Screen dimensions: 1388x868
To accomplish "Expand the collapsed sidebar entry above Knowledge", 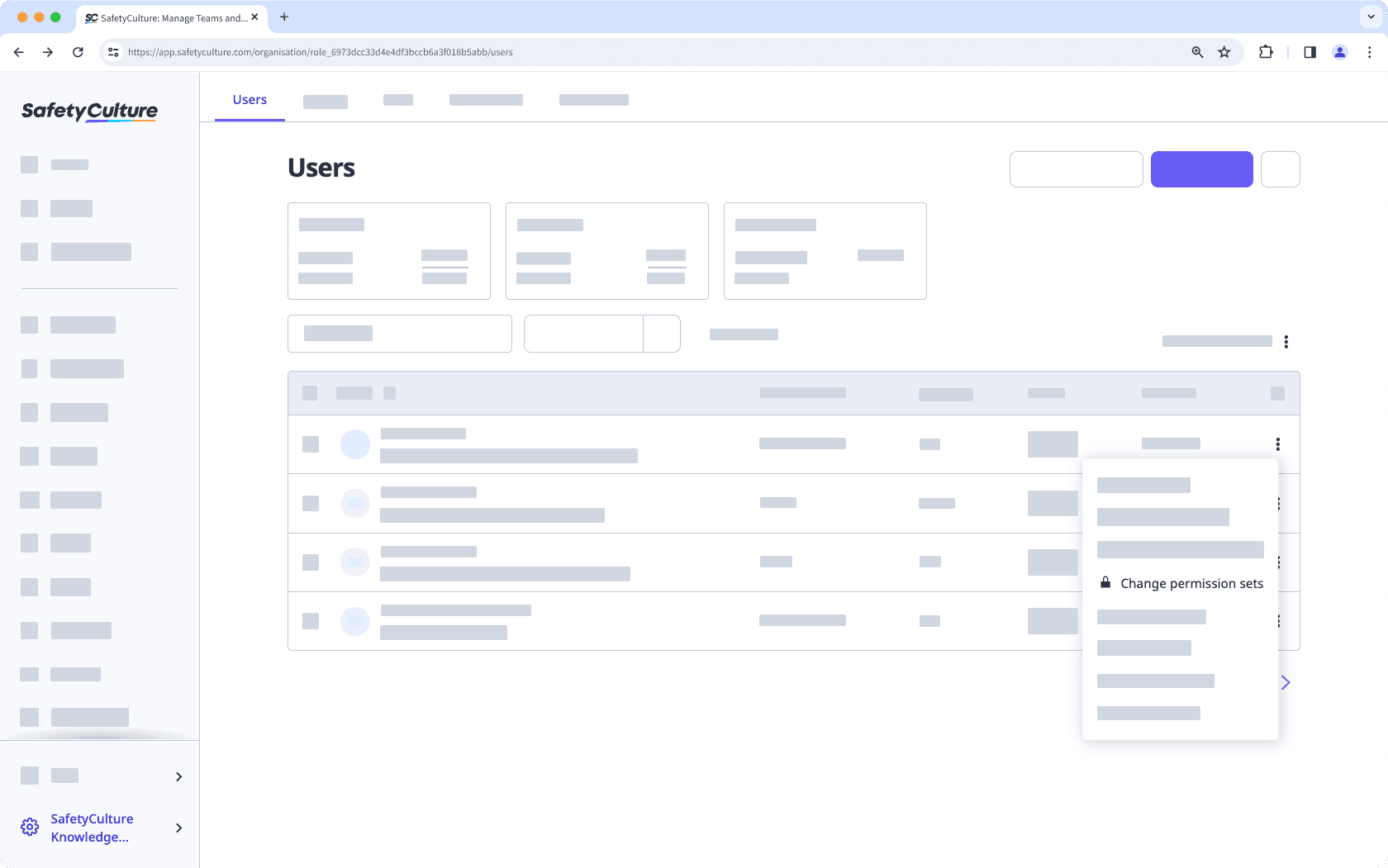I will [x=178, y=776].
